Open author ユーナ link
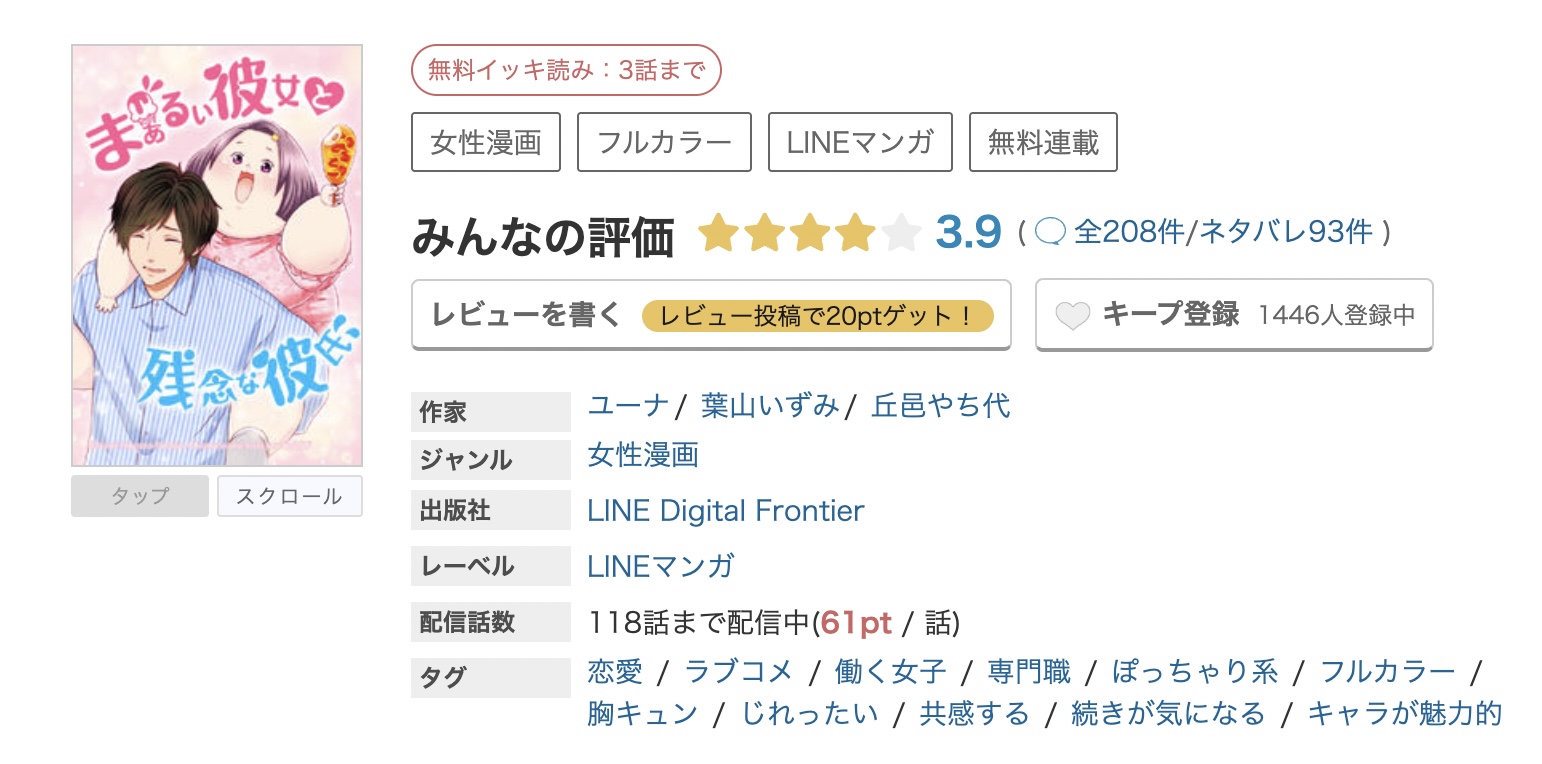 coord(628,405)
